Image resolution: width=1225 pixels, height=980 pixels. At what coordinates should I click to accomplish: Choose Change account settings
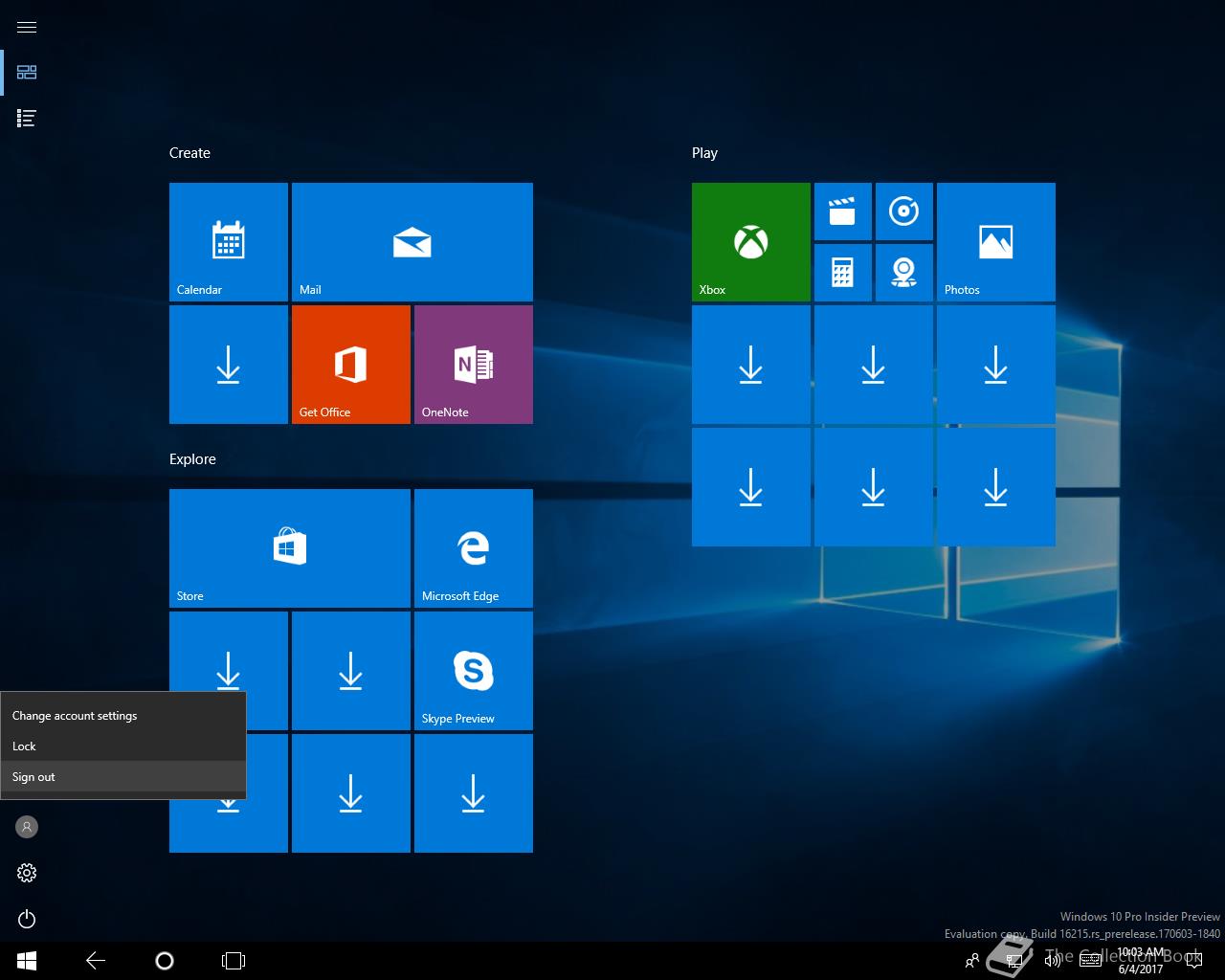coord(123,716)
